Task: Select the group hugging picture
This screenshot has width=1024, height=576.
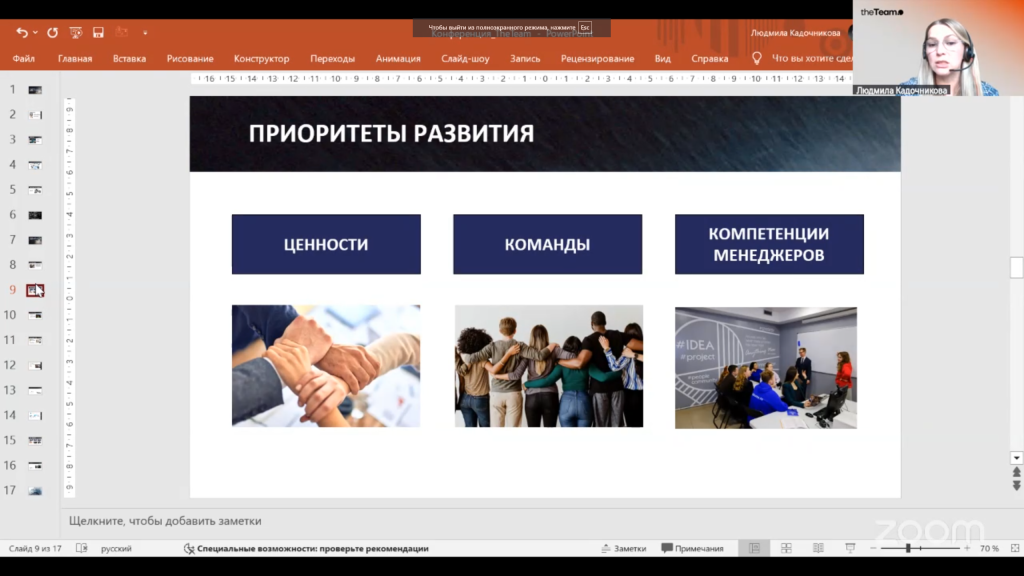Action: coord(549,366)
